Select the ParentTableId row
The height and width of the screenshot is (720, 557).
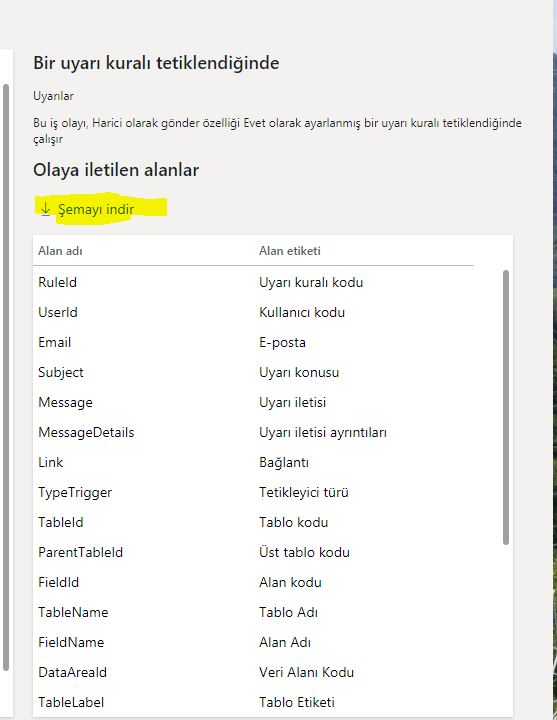pyautogui.click(x=253, y=552)
